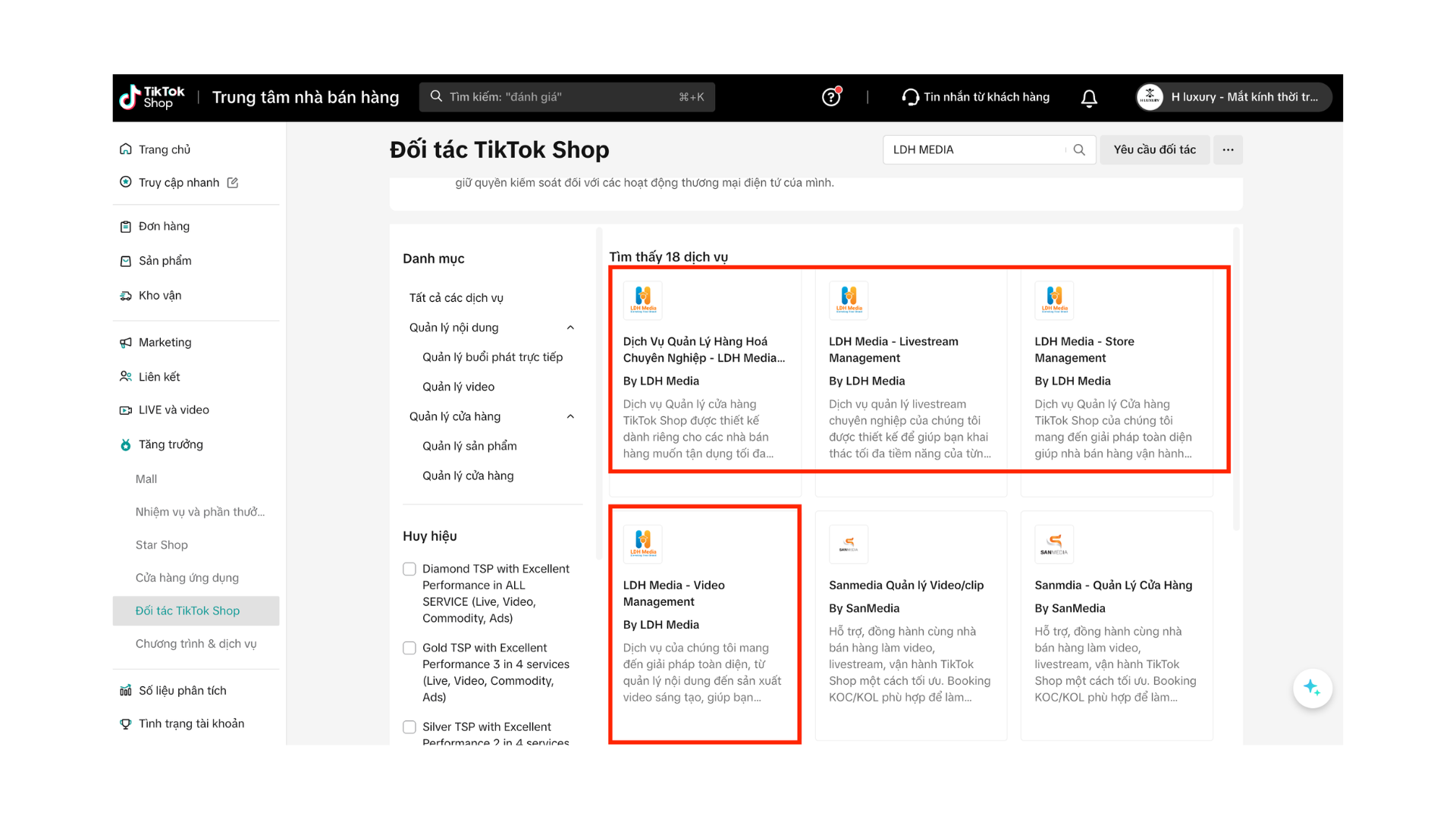Check Gold TSP with Excellent Performance badge
Viewport: 1456px width, 819px height.
coord(409,648)
